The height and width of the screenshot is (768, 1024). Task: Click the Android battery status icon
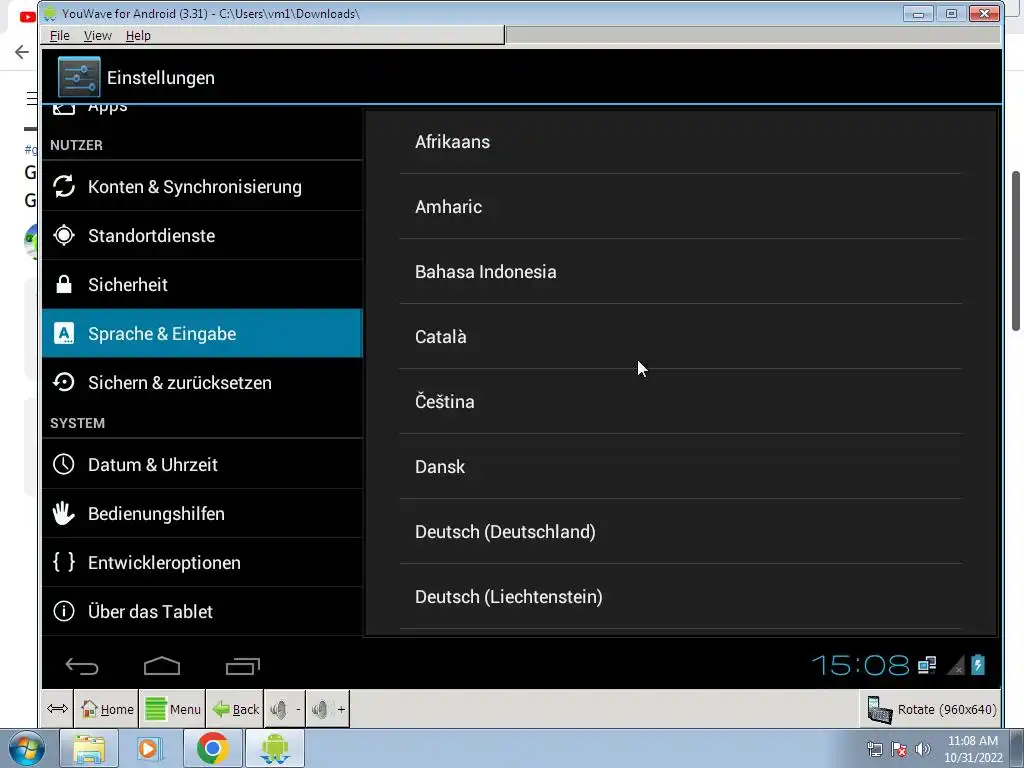[978, 665]
